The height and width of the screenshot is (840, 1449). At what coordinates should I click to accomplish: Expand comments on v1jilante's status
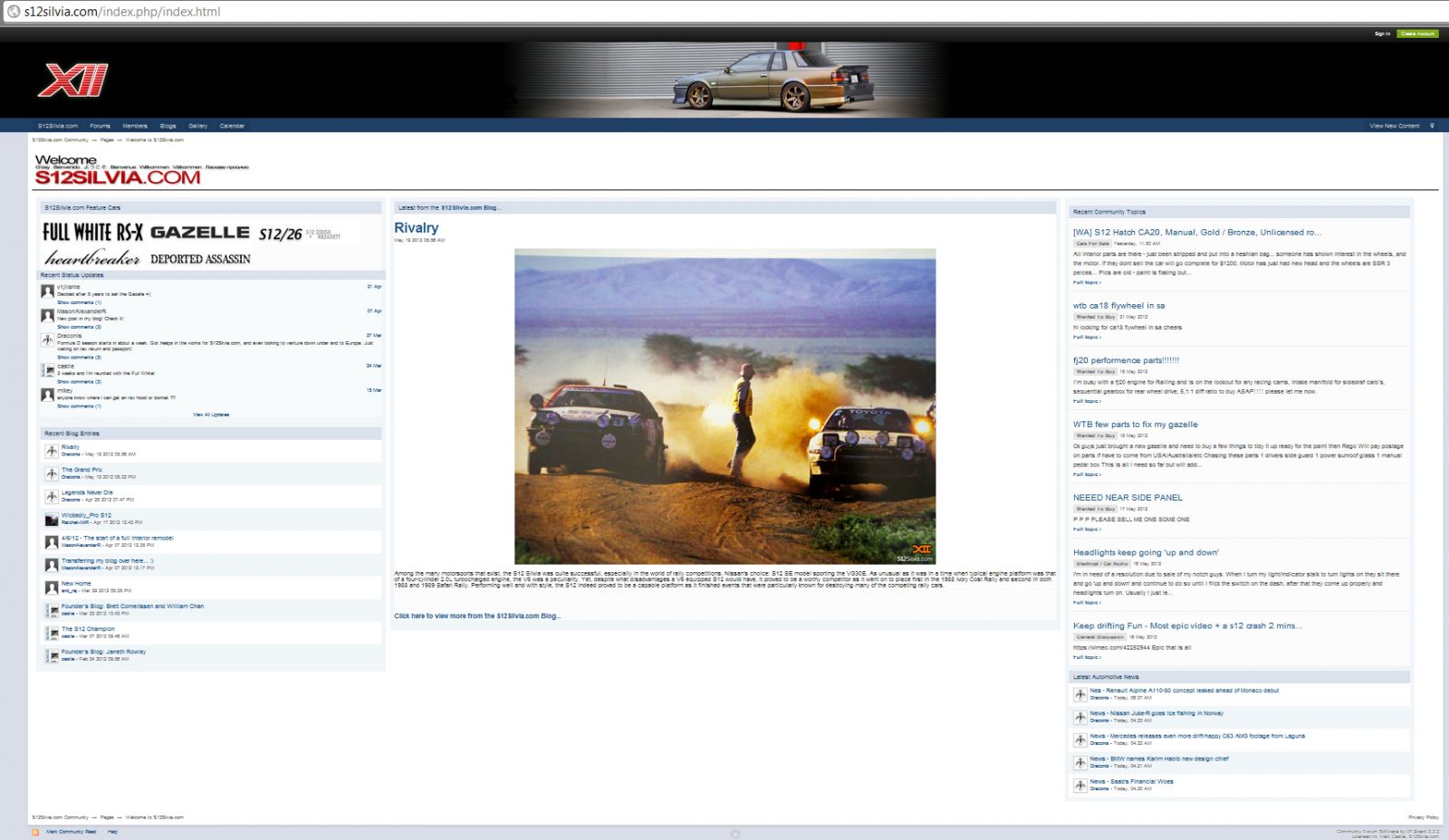[79, 302]
